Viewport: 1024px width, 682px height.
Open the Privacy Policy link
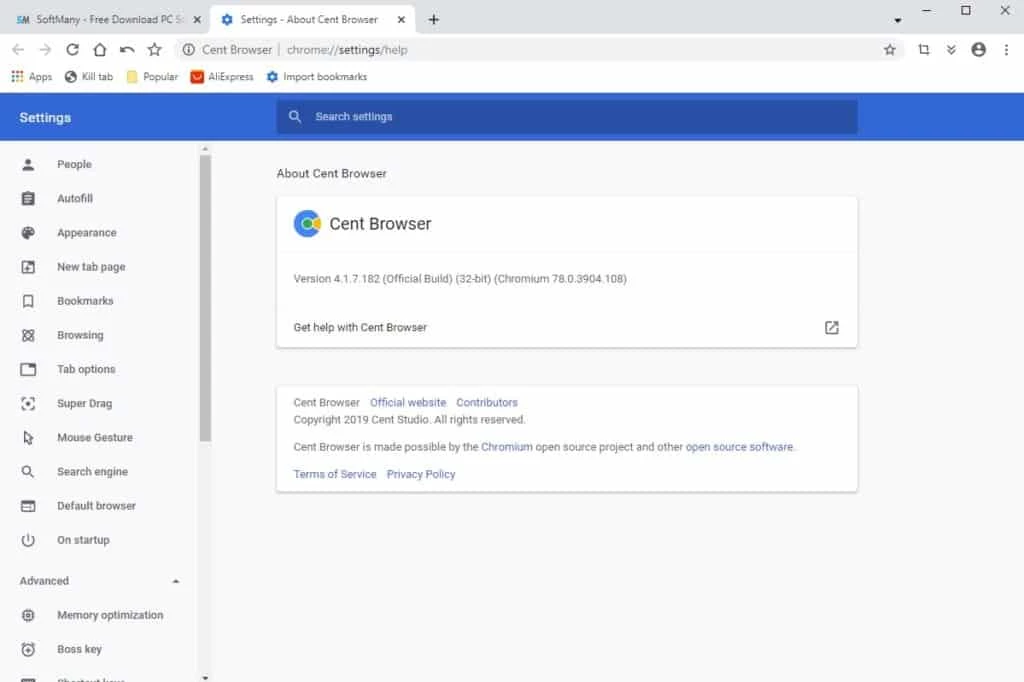[420, 474]
